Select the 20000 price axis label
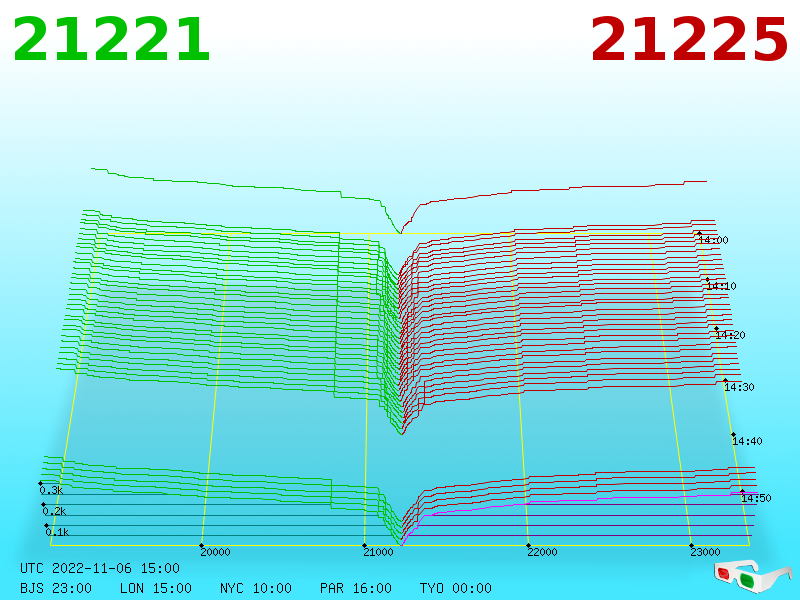Viewport: 800px width, 600px height. coord(215,552)
